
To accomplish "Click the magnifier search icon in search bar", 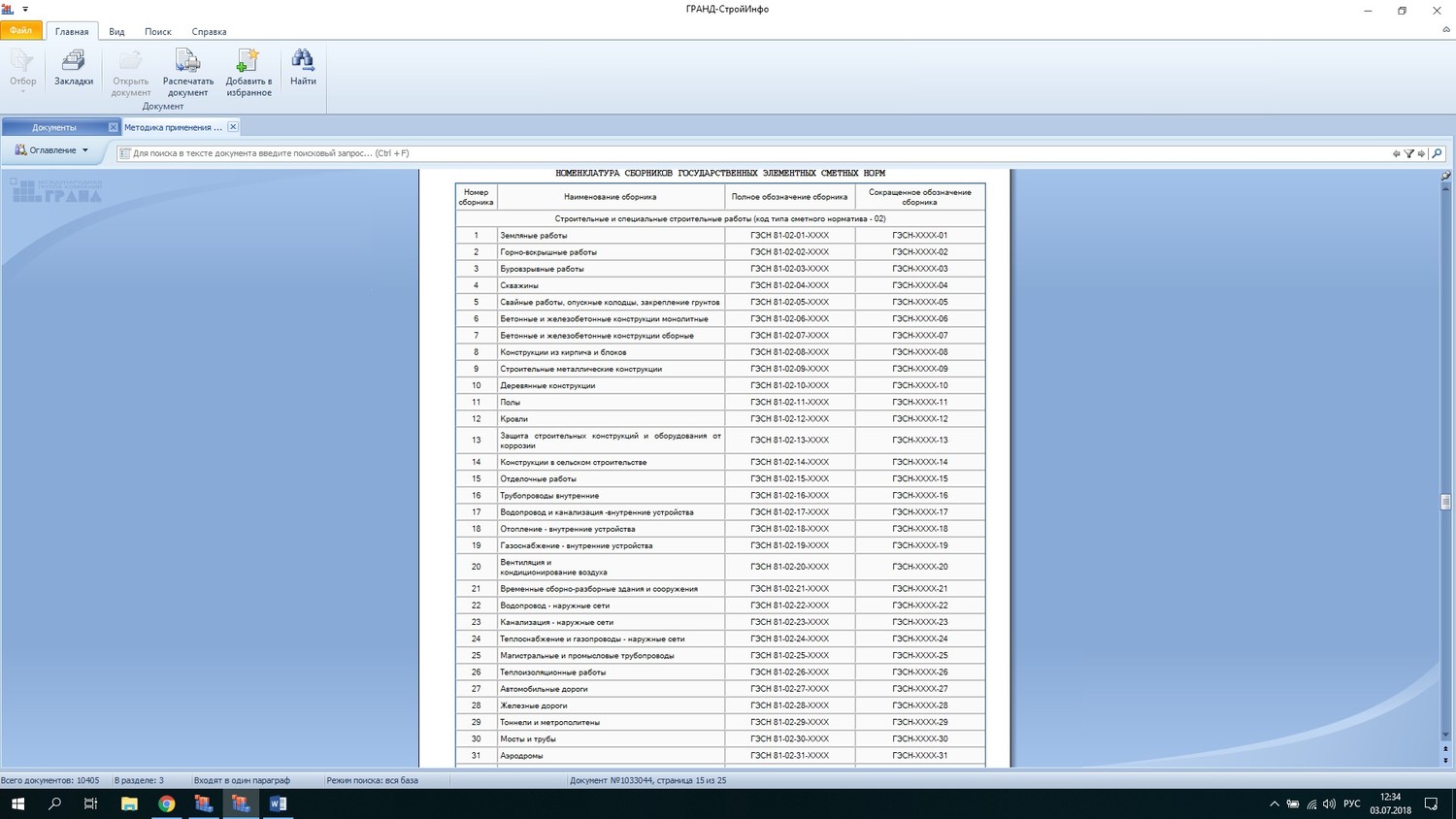I will (x=1437, y=153).
